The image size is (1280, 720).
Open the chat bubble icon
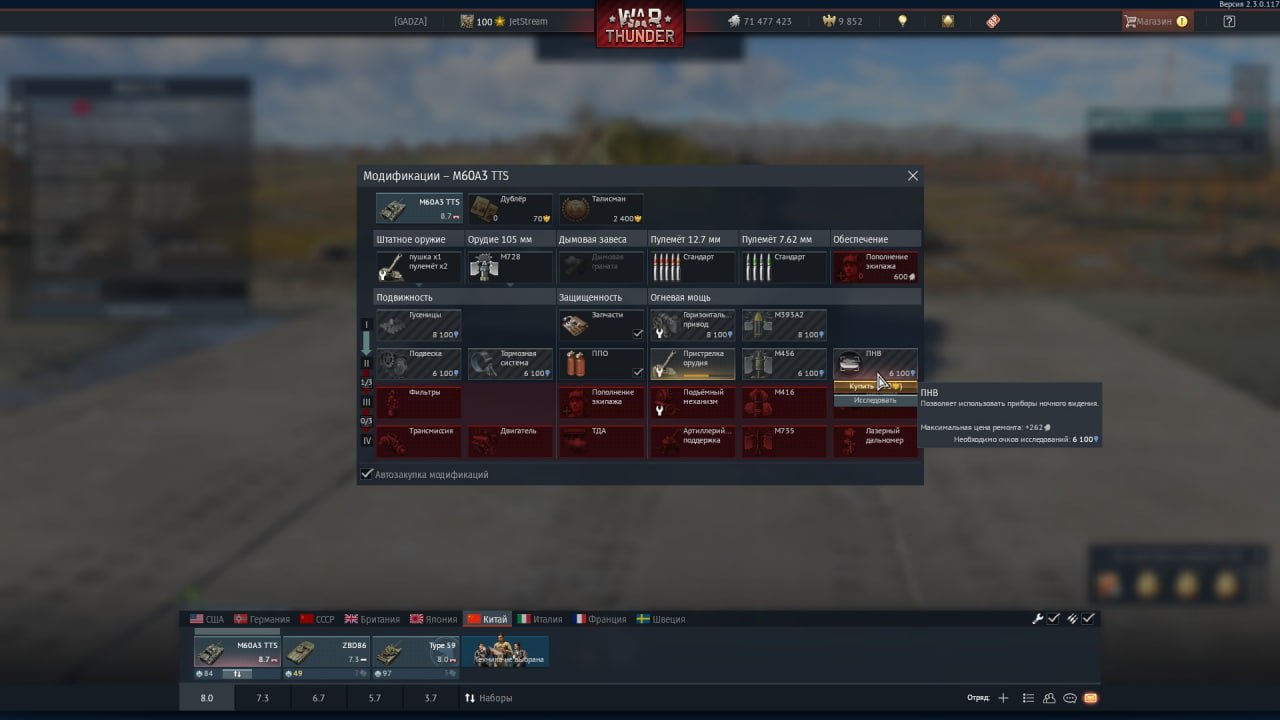1070,698
